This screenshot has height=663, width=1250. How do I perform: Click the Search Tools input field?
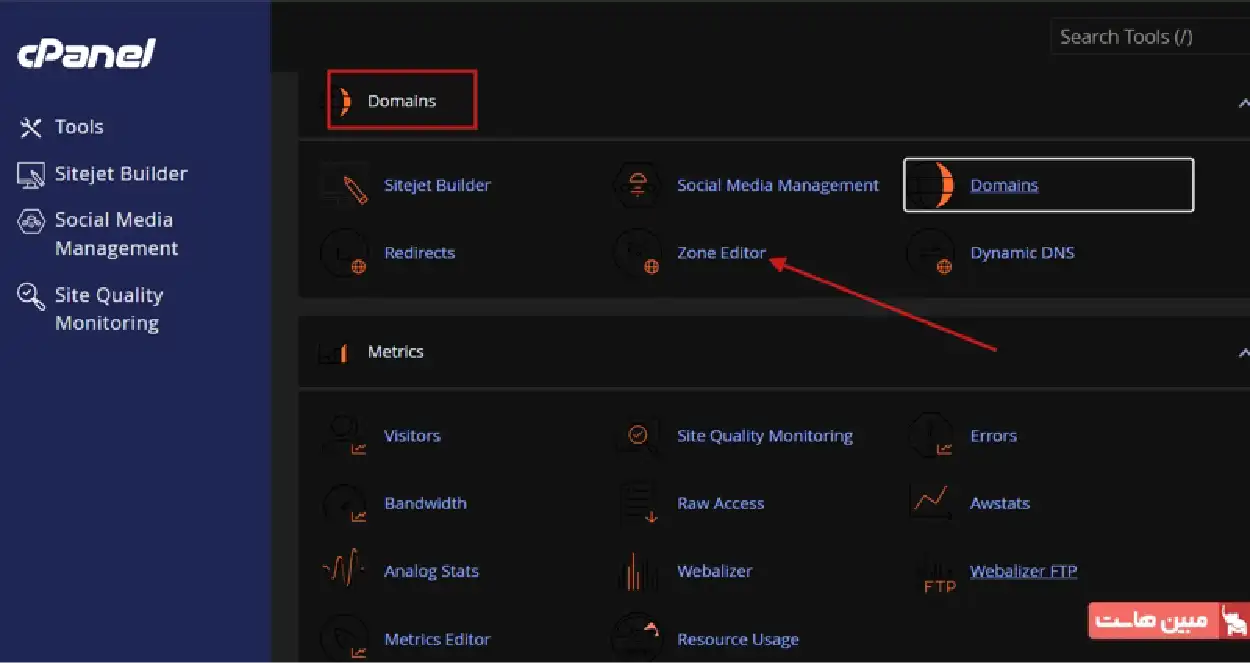click(x=1150, y=38)
